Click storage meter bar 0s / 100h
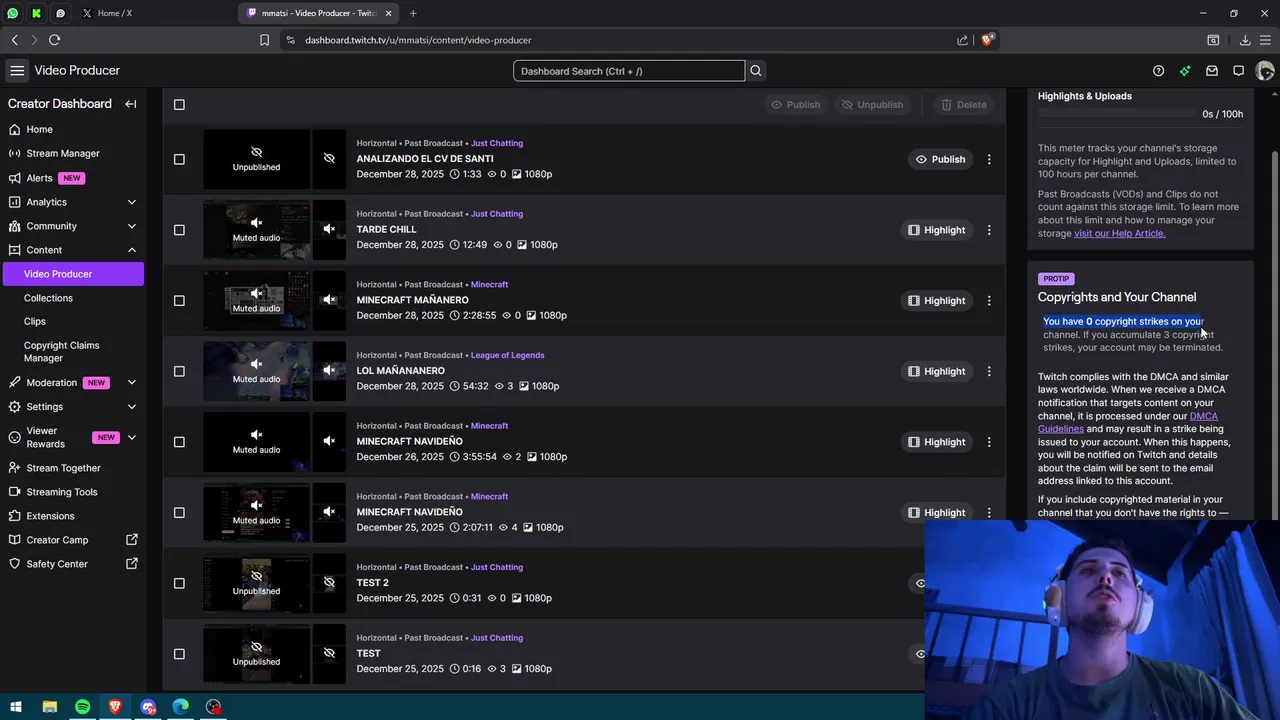Viewport: 1280px width, 720px height. point(1117,114)
